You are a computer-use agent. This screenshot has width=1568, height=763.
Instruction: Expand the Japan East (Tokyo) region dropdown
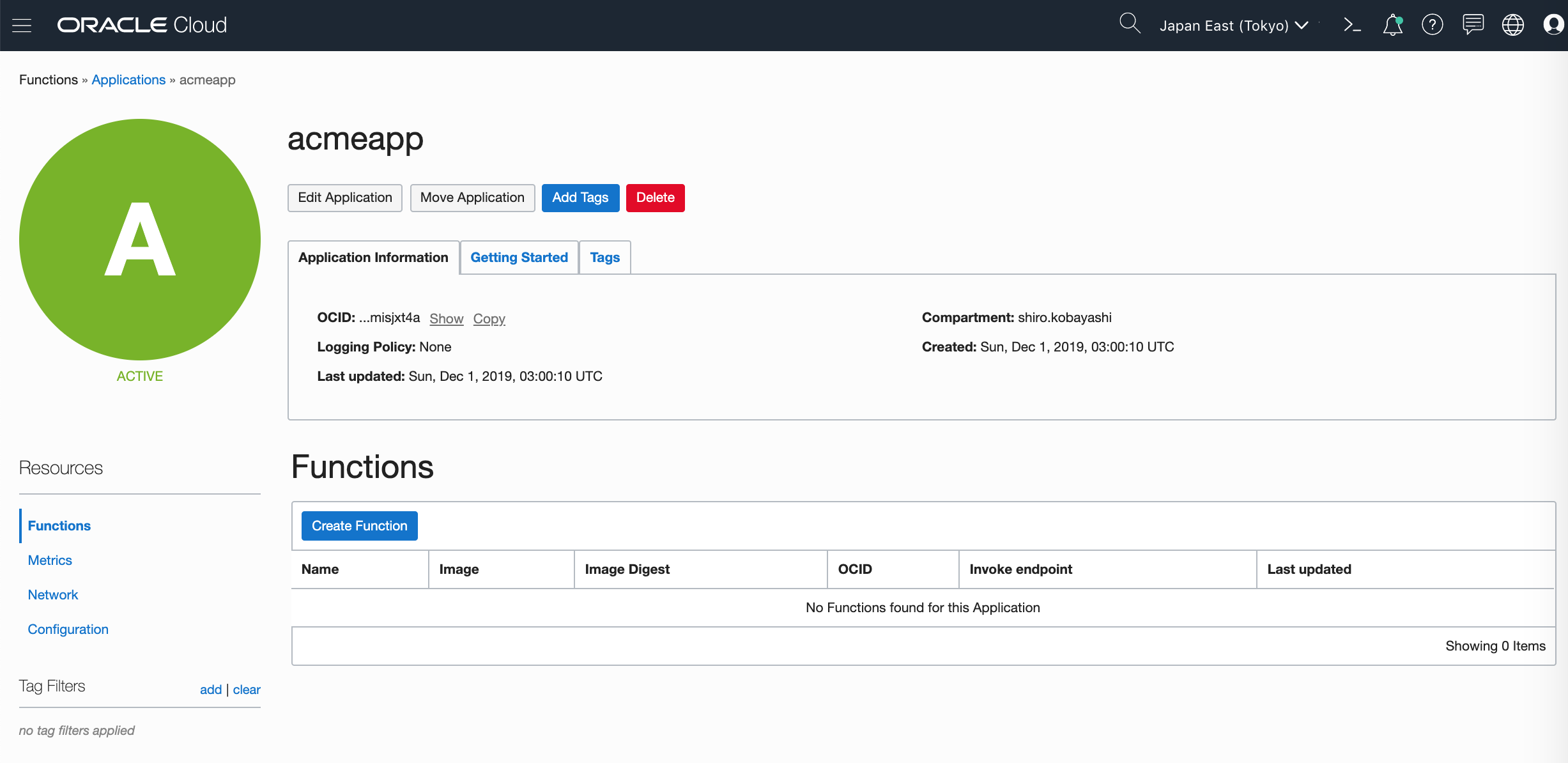pyautogui.click(x=1233, y=26)
